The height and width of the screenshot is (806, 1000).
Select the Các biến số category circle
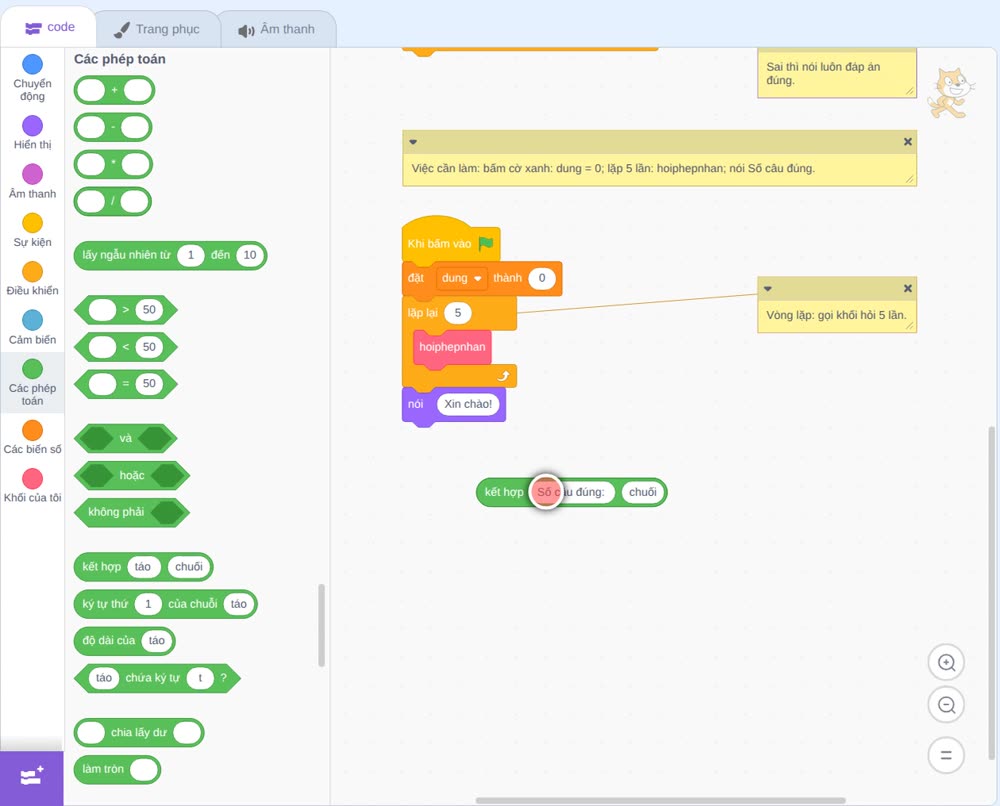(33, 430)
